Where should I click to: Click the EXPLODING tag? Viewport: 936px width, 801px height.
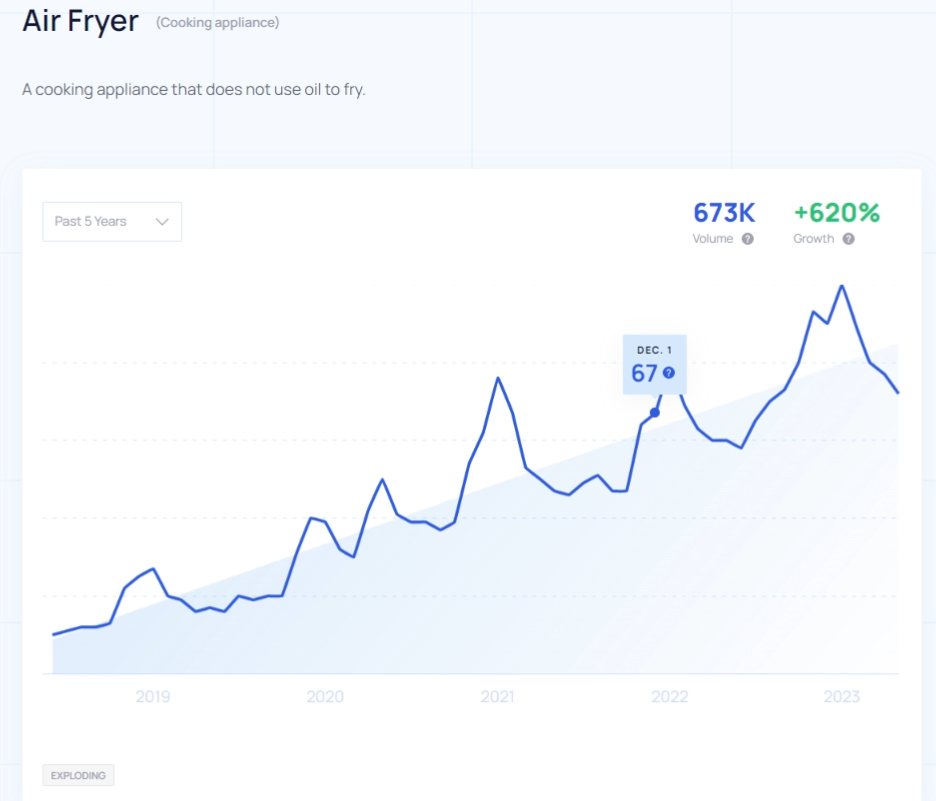78,775
